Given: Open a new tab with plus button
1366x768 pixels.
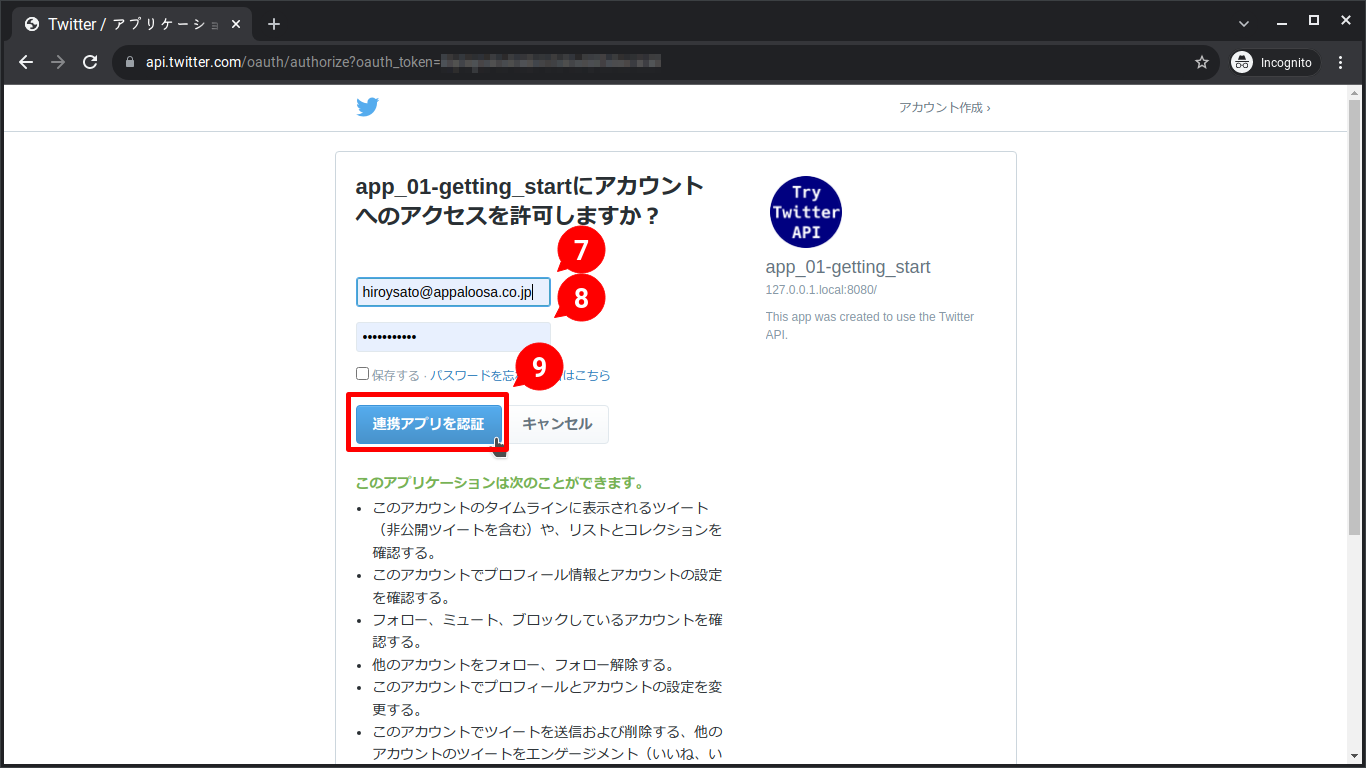Looking at the screenshot, I should click(274, 24).
